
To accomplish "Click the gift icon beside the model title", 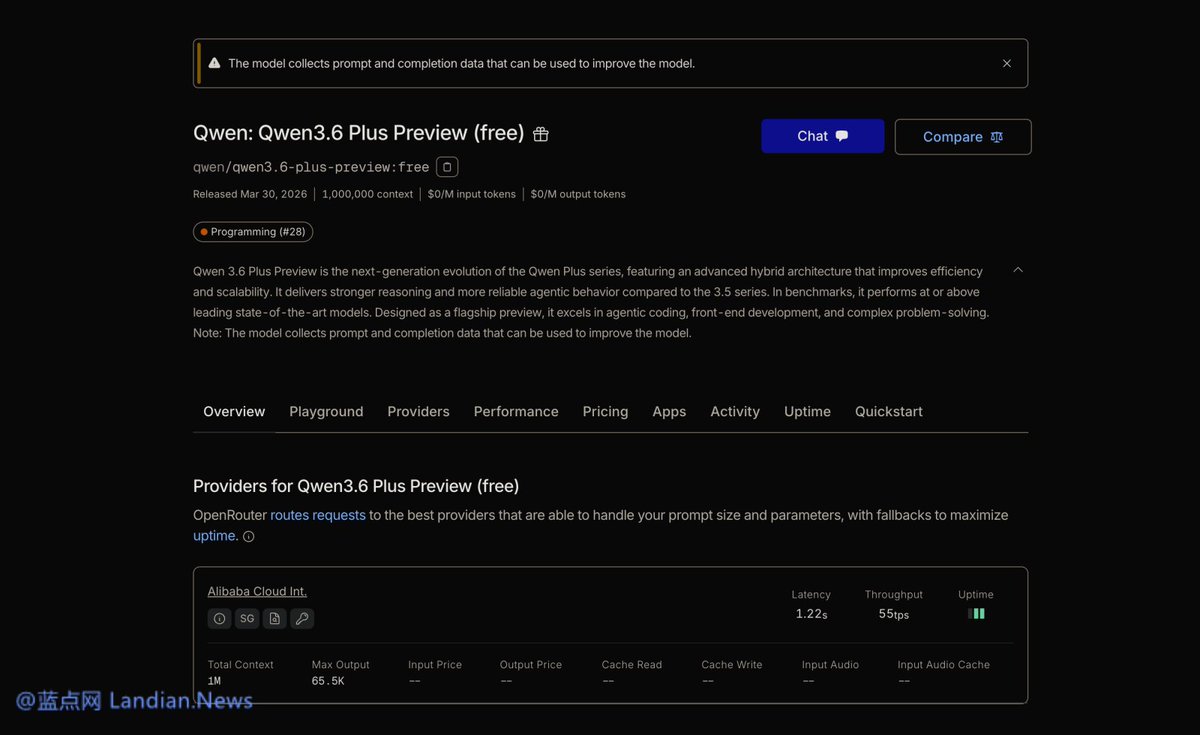I will pos(540,133).
